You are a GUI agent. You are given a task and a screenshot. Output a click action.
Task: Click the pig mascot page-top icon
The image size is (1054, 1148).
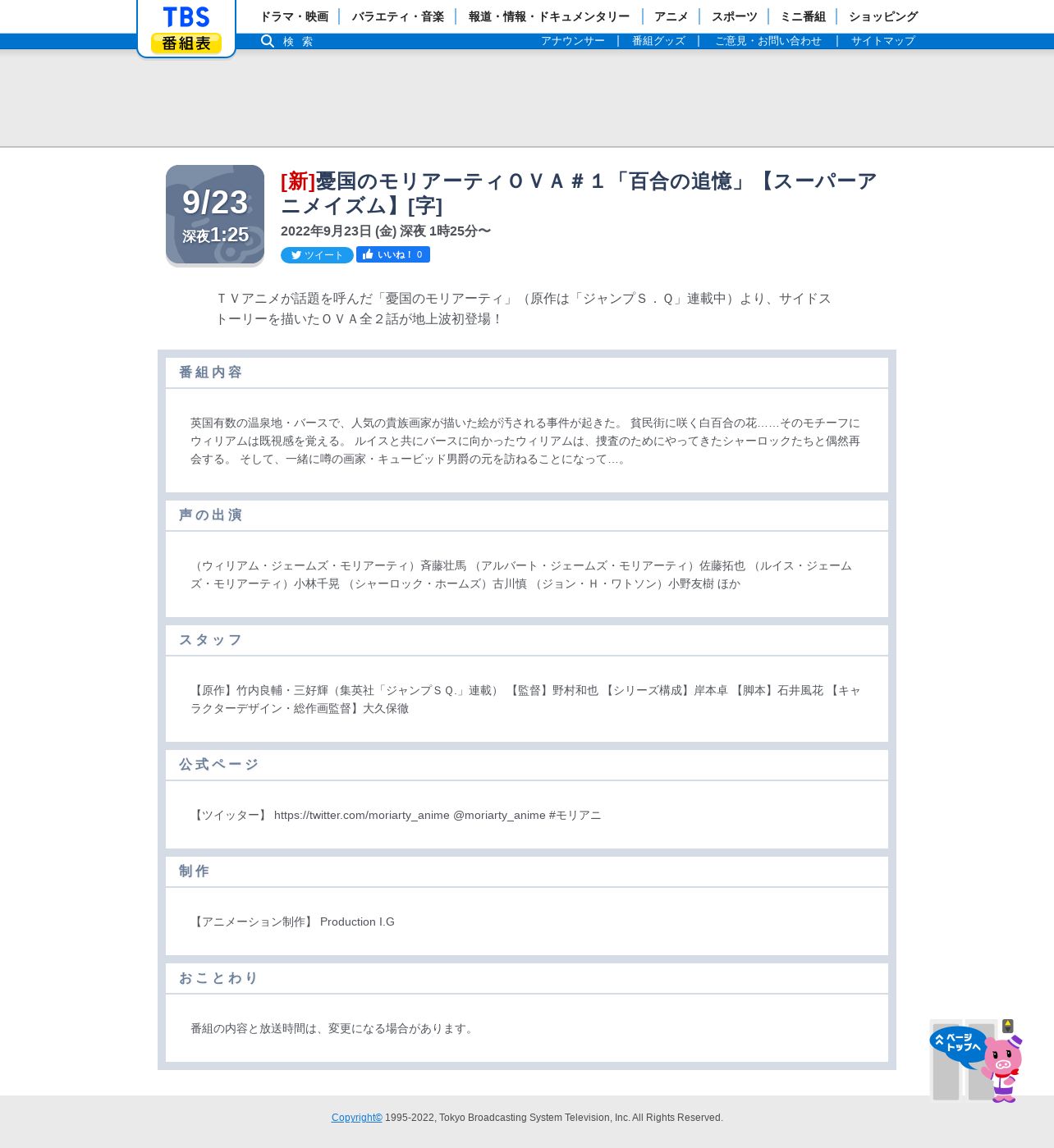pos(976,1061)
